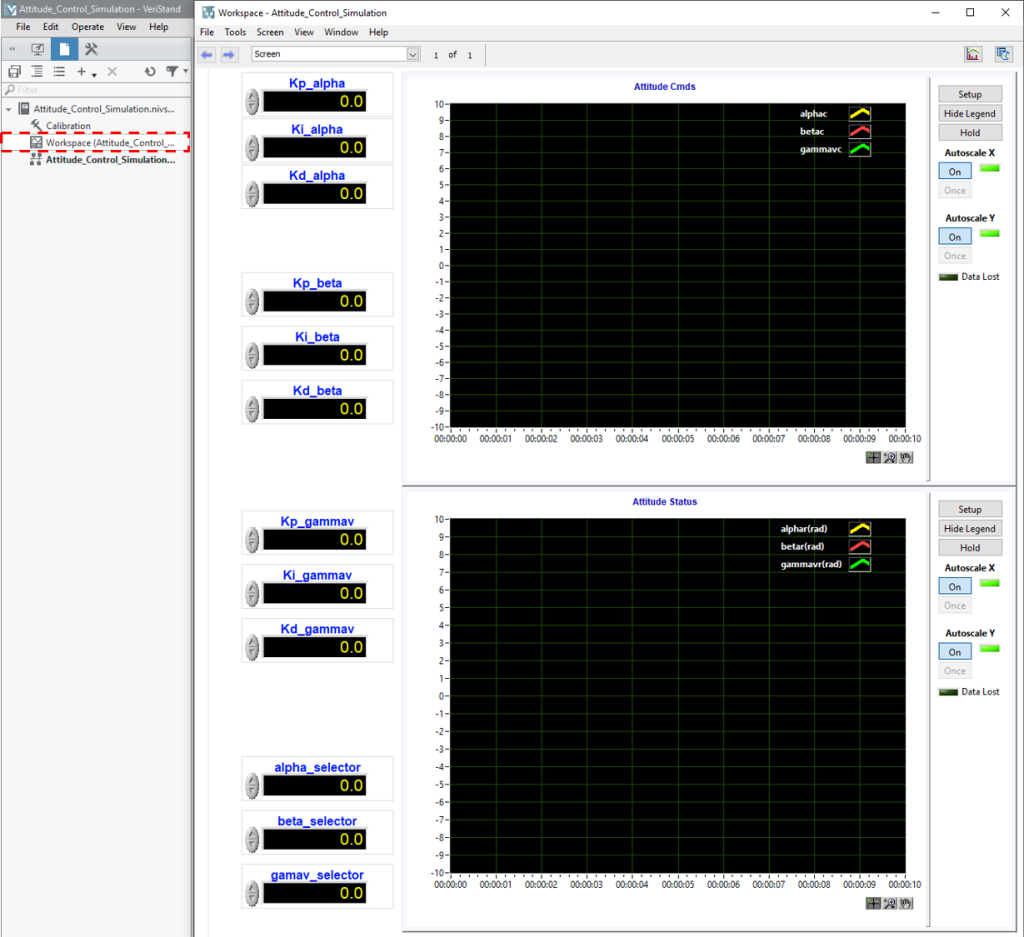Click the beta_selector numeric value field
Screen dimensions: 1024x937
click(314, 840)
